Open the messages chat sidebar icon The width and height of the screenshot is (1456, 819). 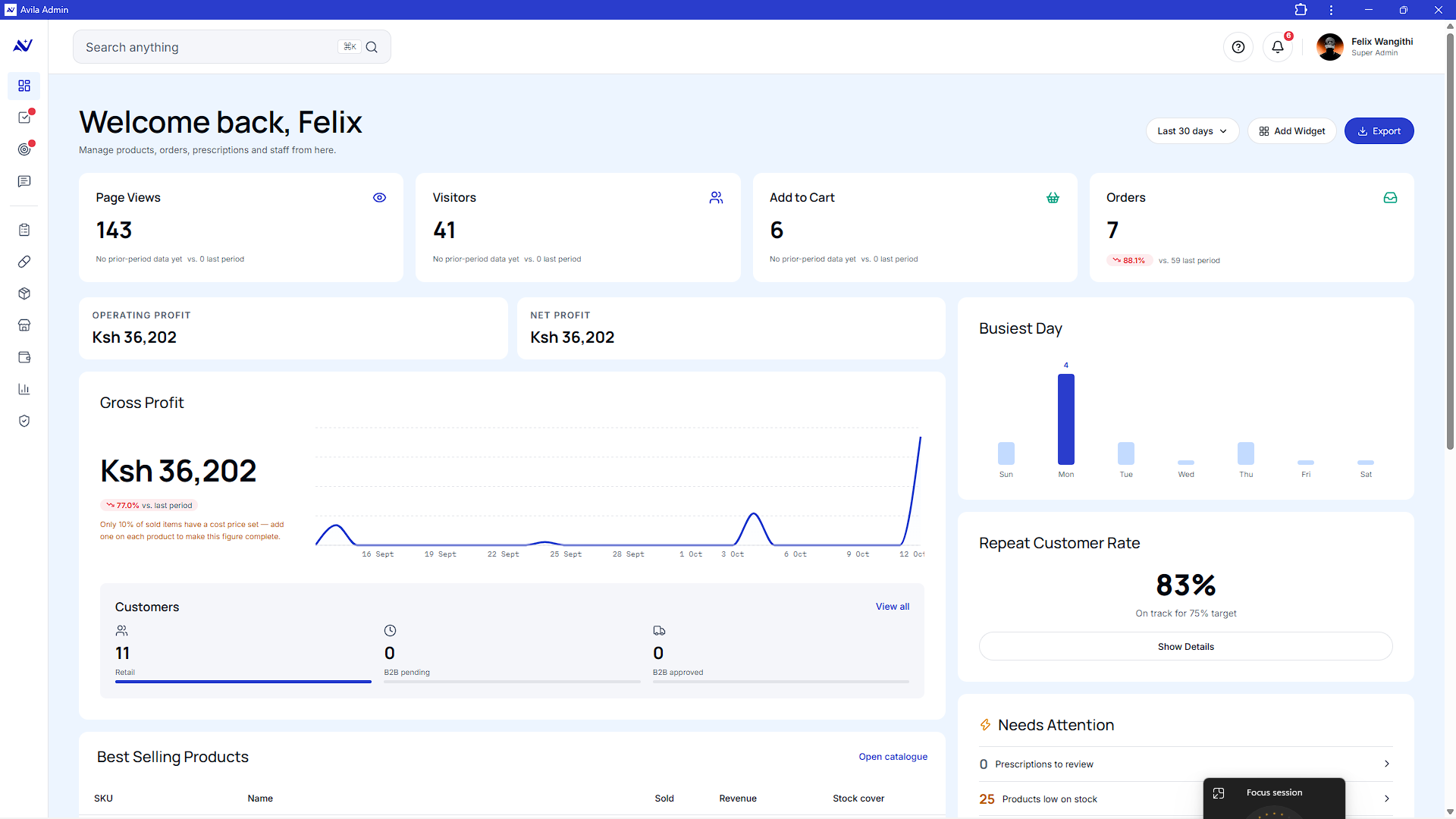pyautogui.click(x=24, y=181)
